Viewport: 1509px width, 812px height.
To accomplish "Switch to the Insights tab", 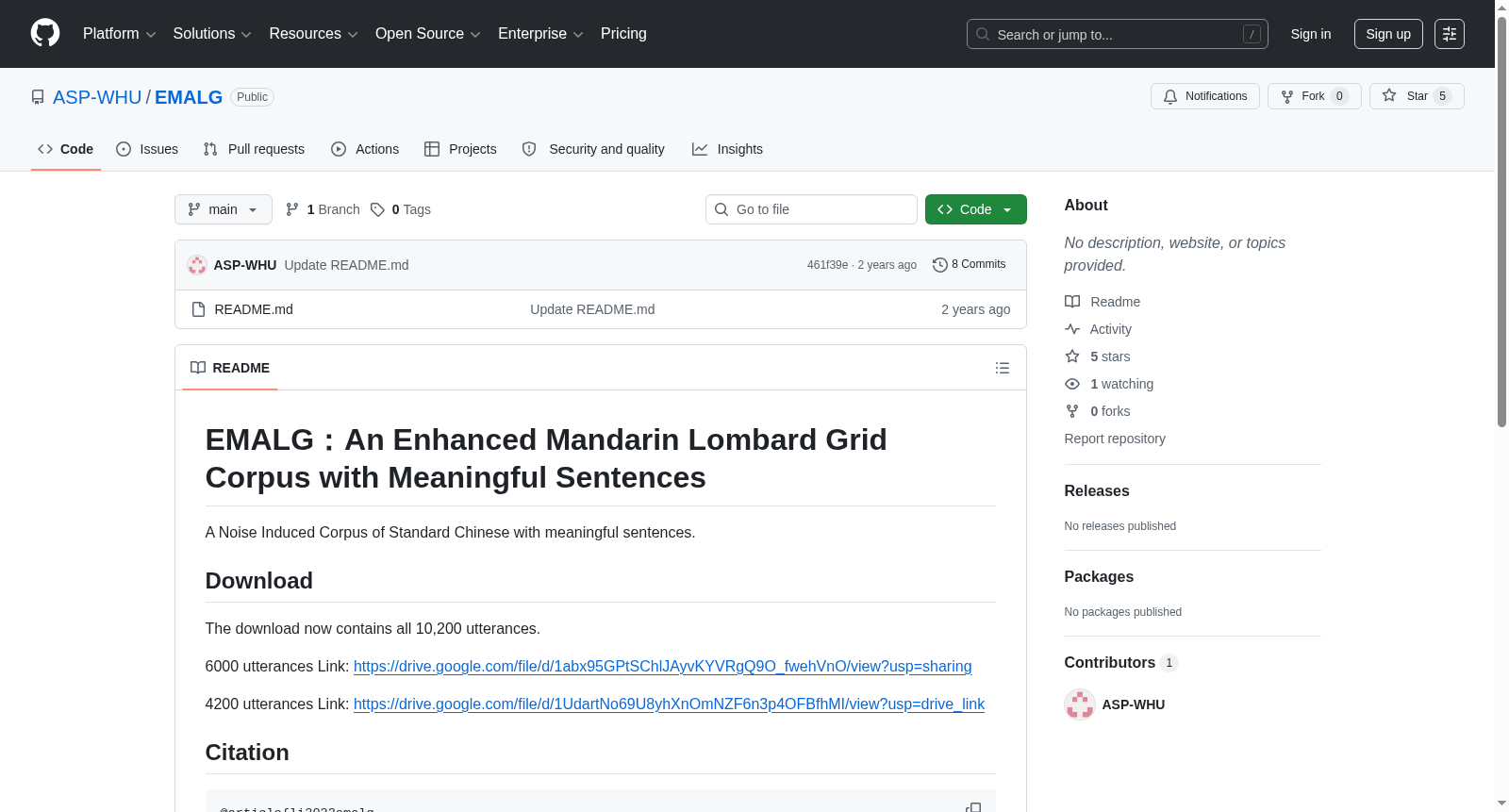I will point(727,149).
